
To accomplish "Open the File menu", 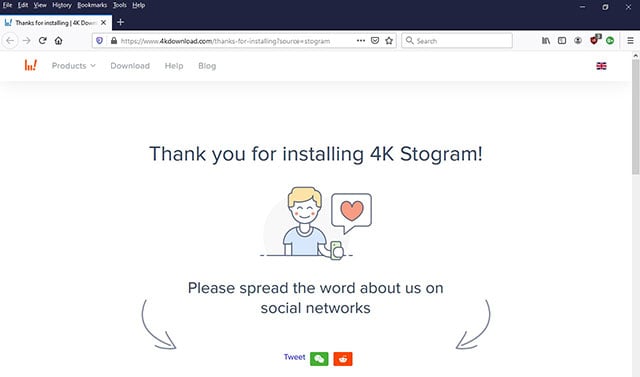I will [7, 5].
